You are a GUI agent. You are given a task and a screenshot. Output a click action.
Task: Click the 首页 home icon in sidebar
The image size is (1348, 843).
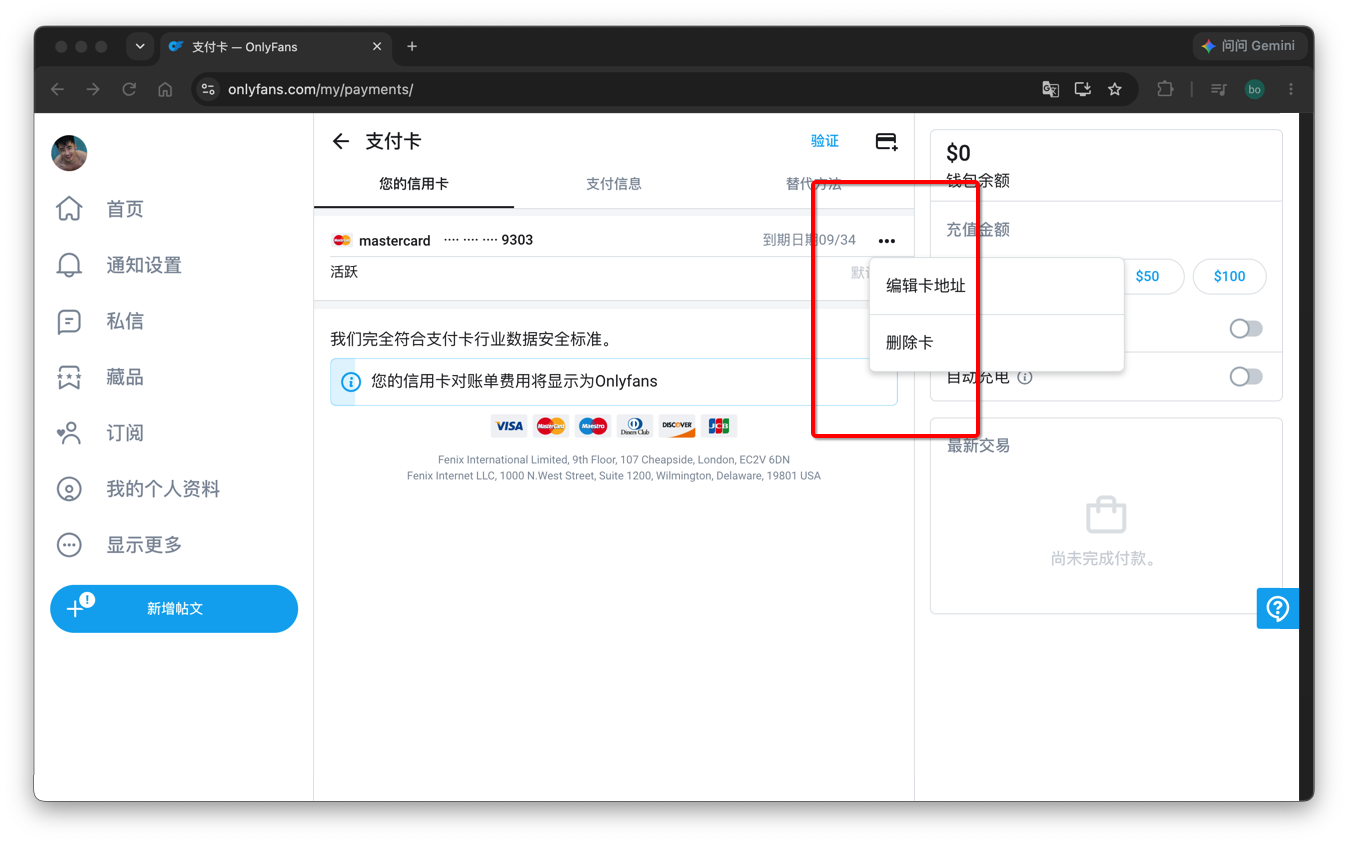click(x=69, y=209)
